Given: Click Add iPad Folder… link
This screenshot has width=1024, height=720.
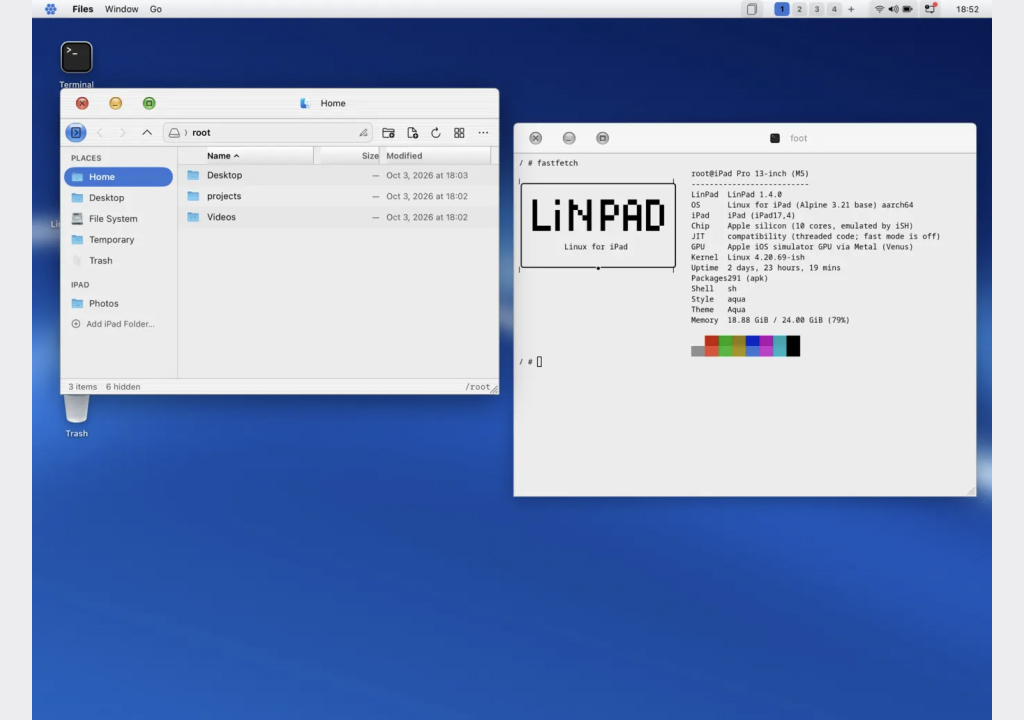Looking at the screenshot, I should pyautogui.click(x=113, y=323).
